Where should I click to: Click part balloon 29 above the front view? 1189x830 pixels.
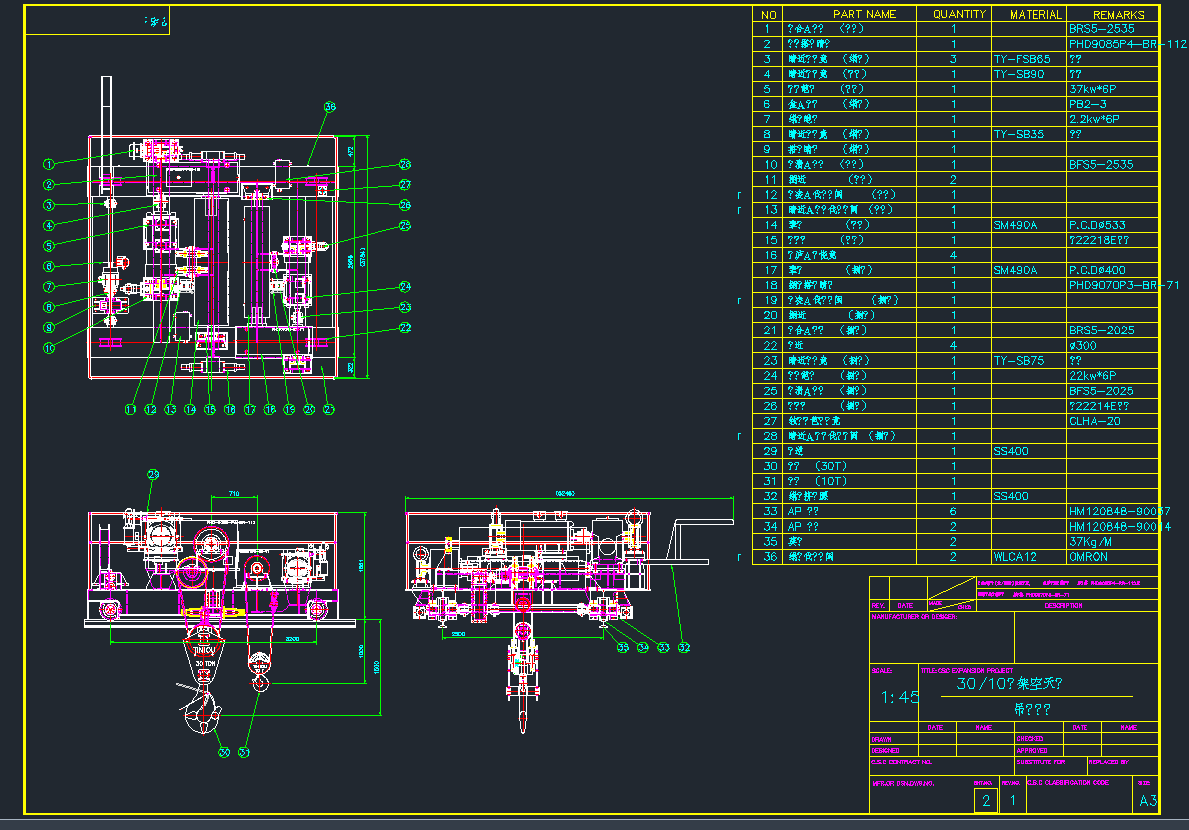[x=153, y=474]
